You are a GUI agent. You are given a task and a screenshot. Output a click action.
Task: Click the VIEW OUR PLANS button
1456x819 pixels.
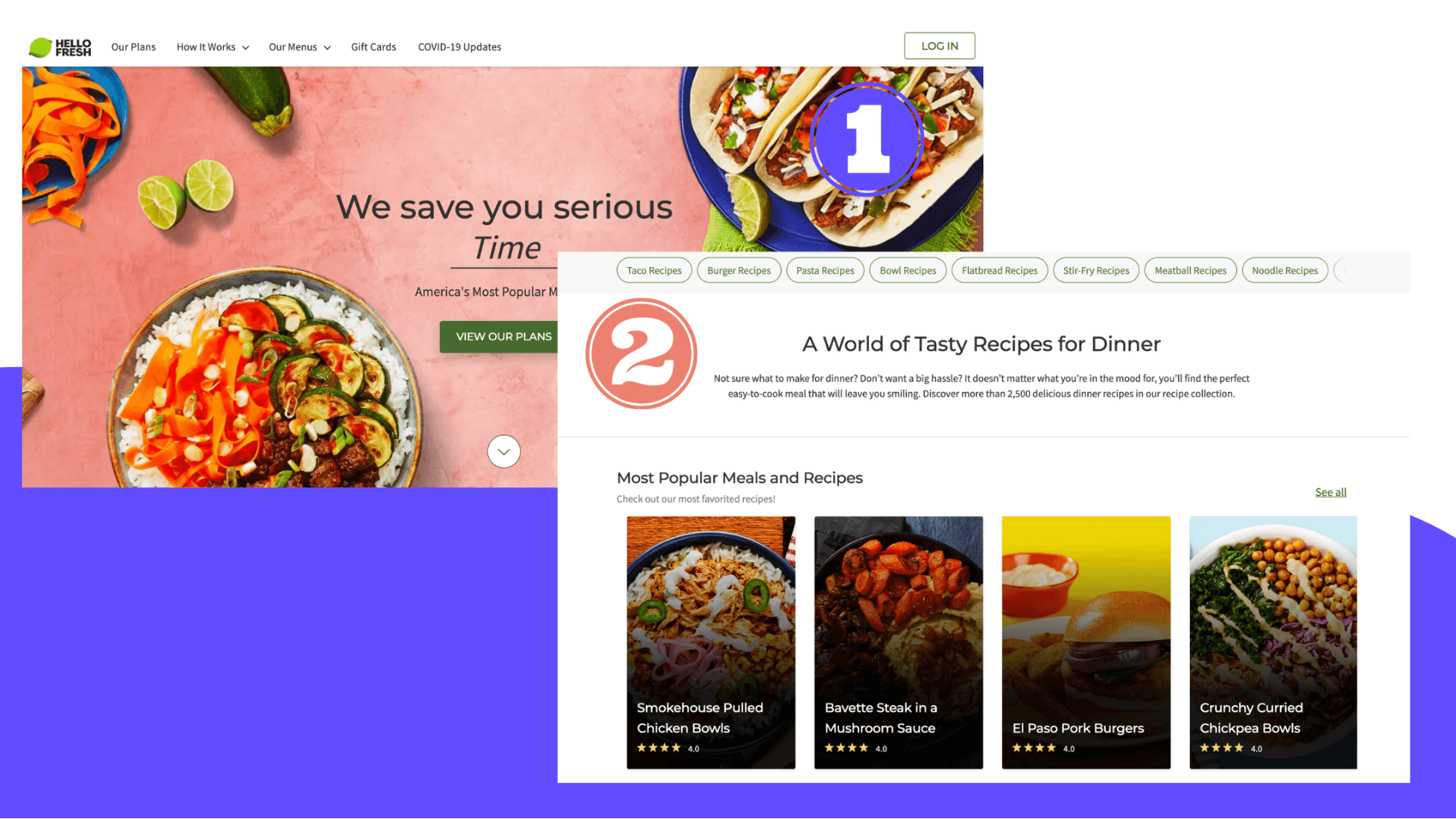point(504,336)
